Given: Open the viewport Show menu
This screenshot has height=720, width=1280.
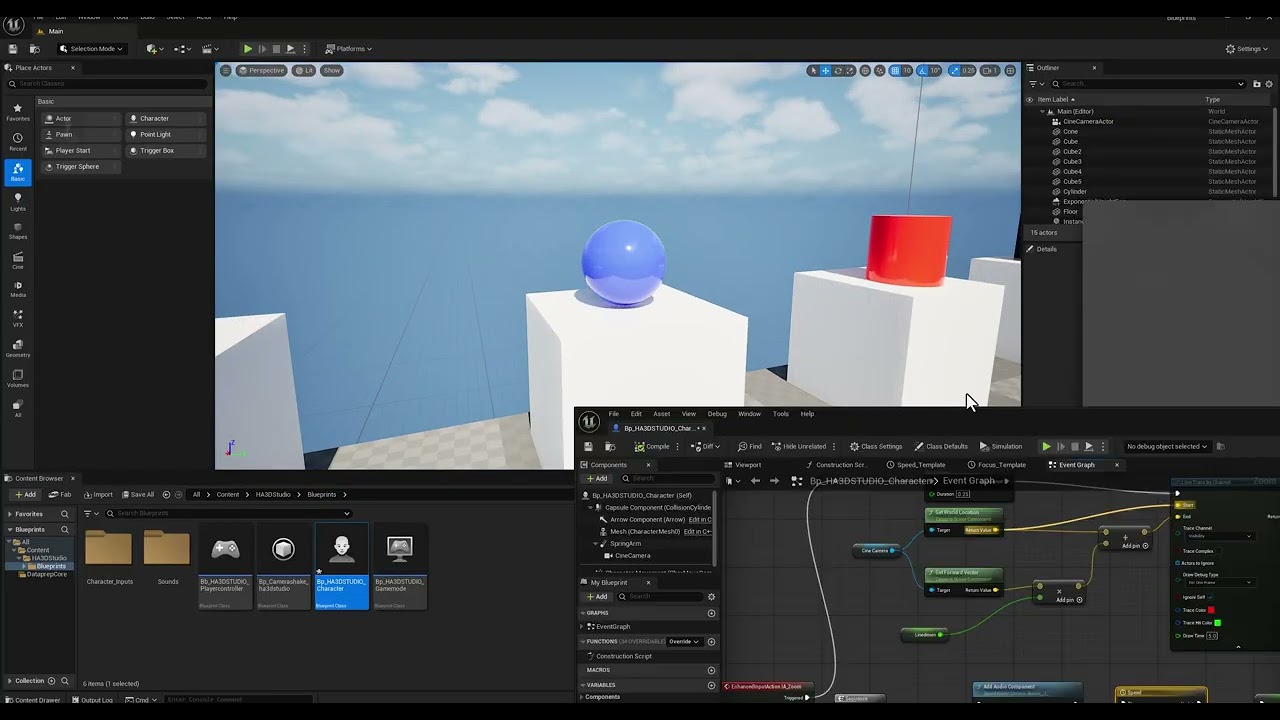Looking at the screenshot, I should (332, 70).
